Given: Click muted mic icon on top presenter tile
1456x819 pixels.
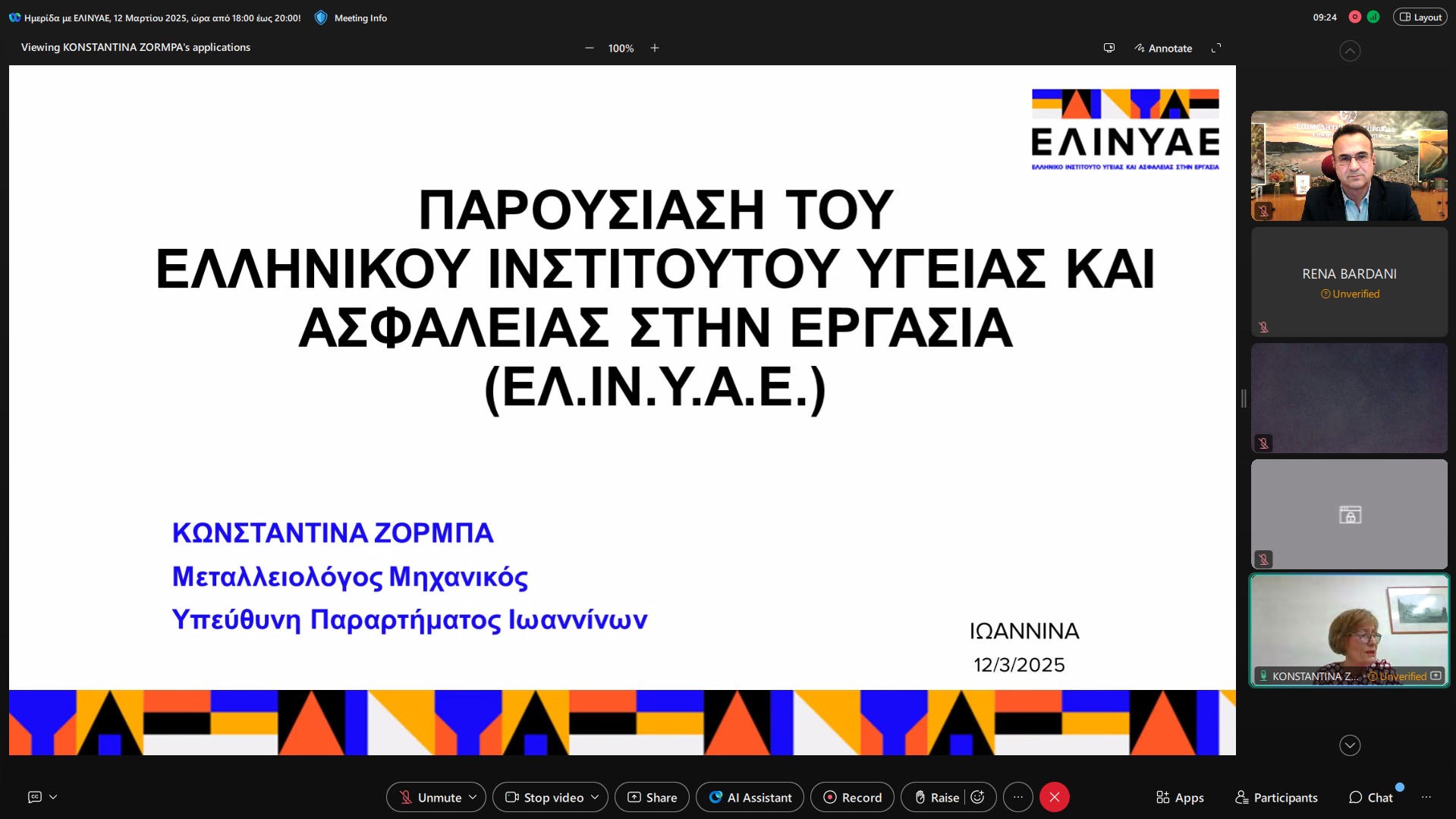Looking at the screenshot, I should (x=1263, y=211).
